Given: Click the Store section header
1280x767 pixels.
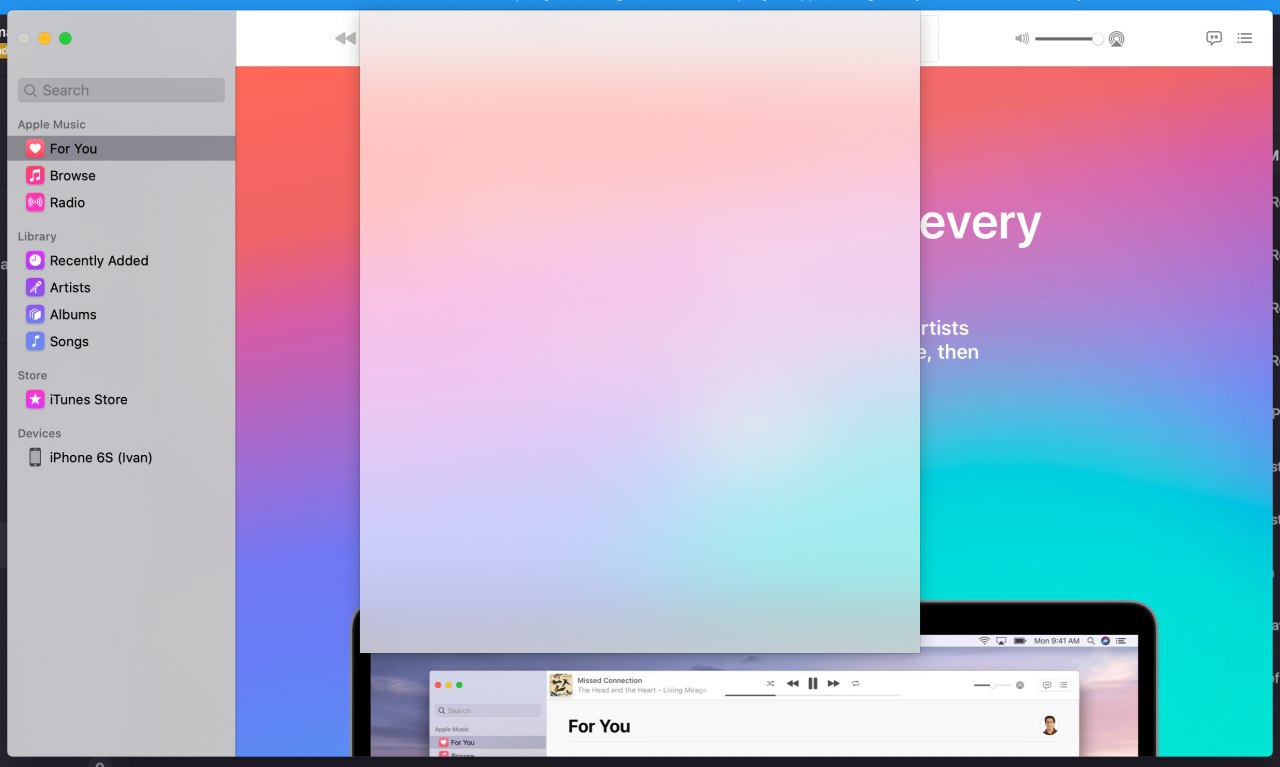Looking at the screenshot, I should 32,376.
